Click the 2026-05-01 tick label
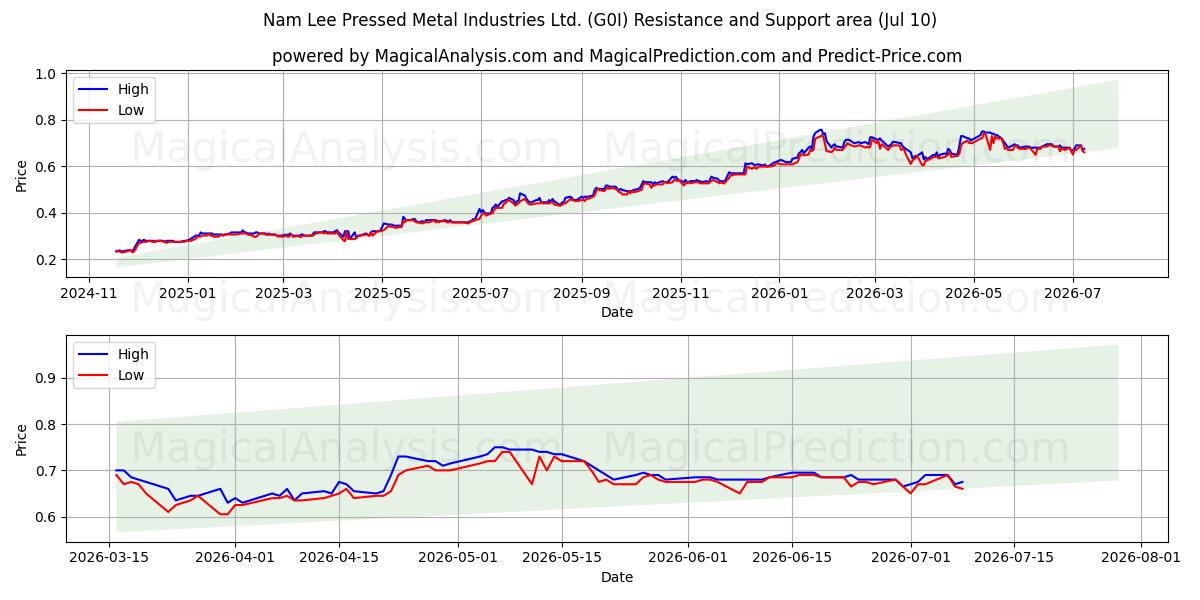 pyautogui.click(x=458, y=557)
